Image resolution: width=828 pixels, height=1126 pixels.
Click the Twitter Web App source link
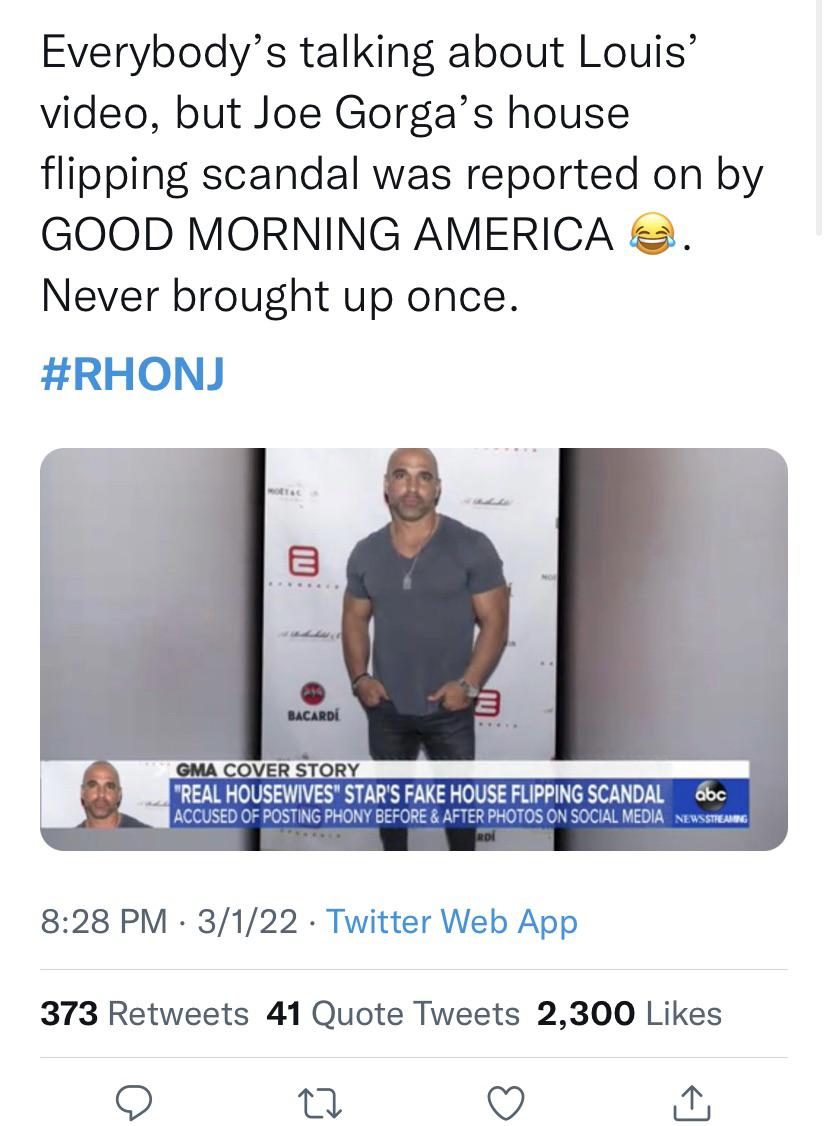tap(452, 921)
